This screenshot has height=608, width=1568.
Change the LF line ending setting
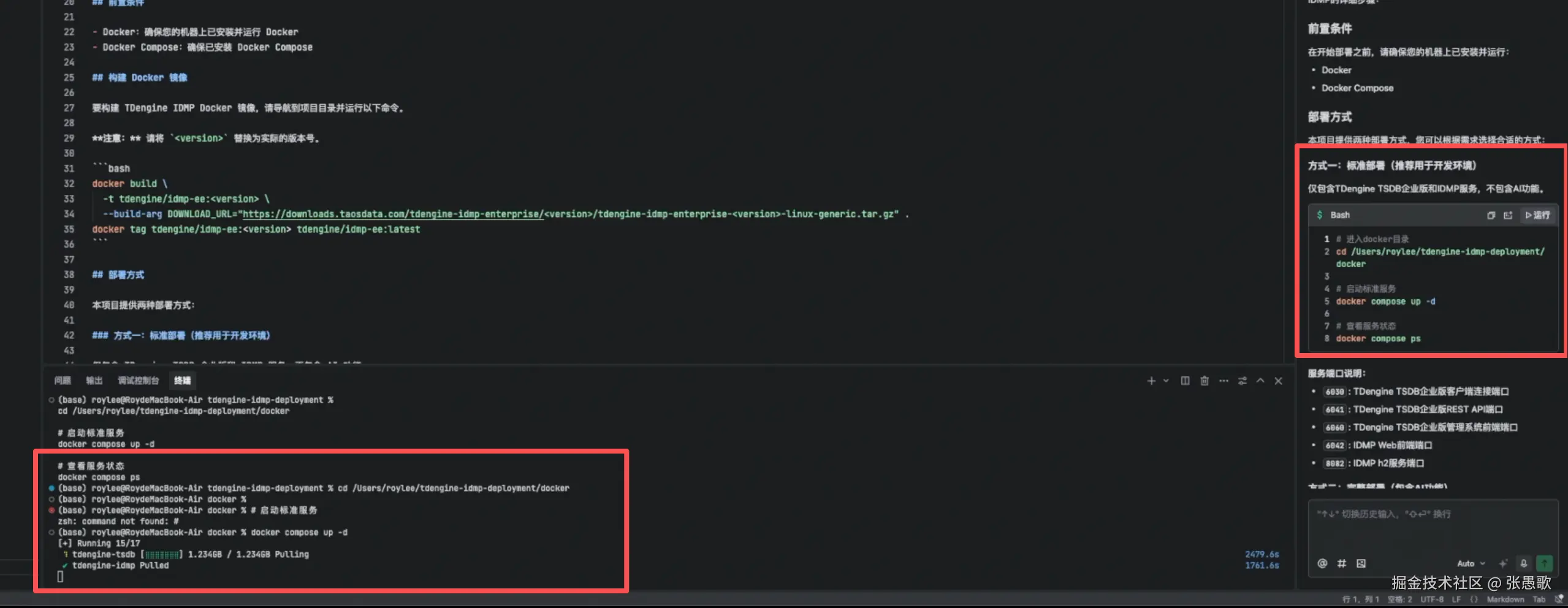pyautogui.click(x=1456, y=599)
